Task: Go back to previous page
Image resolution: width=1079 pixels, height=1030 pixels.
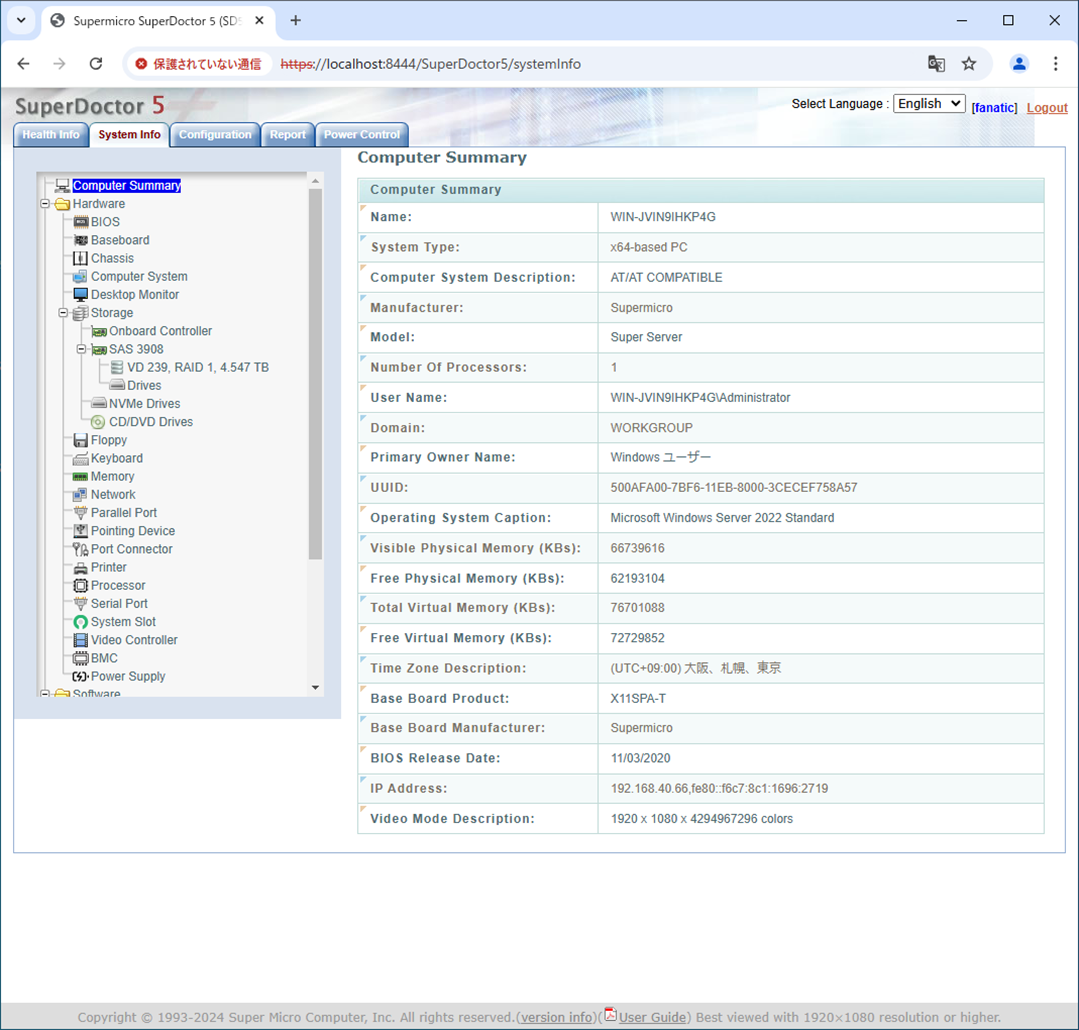Action: [x=23, y=64]
